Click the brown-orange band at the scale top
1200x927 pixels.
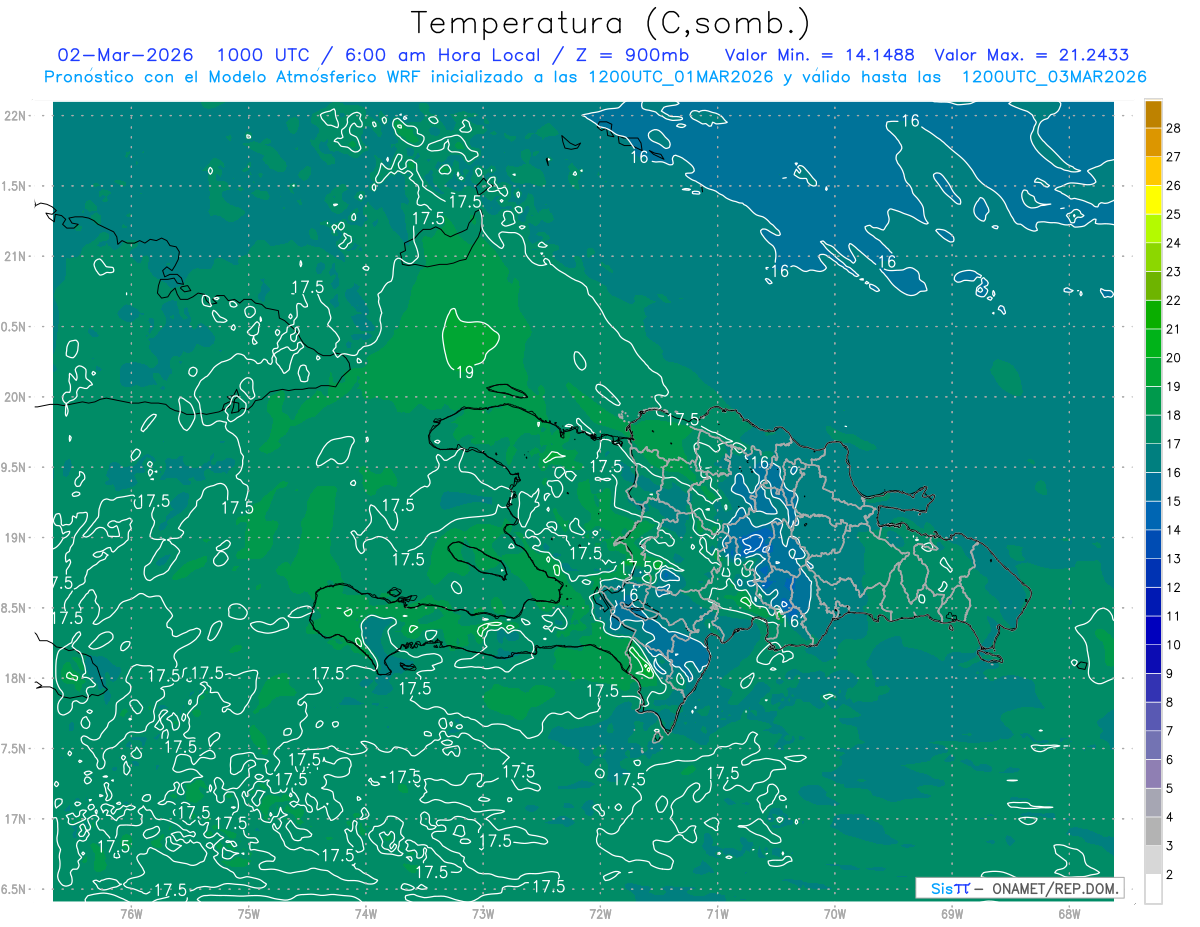click(x=1153, y=113)
